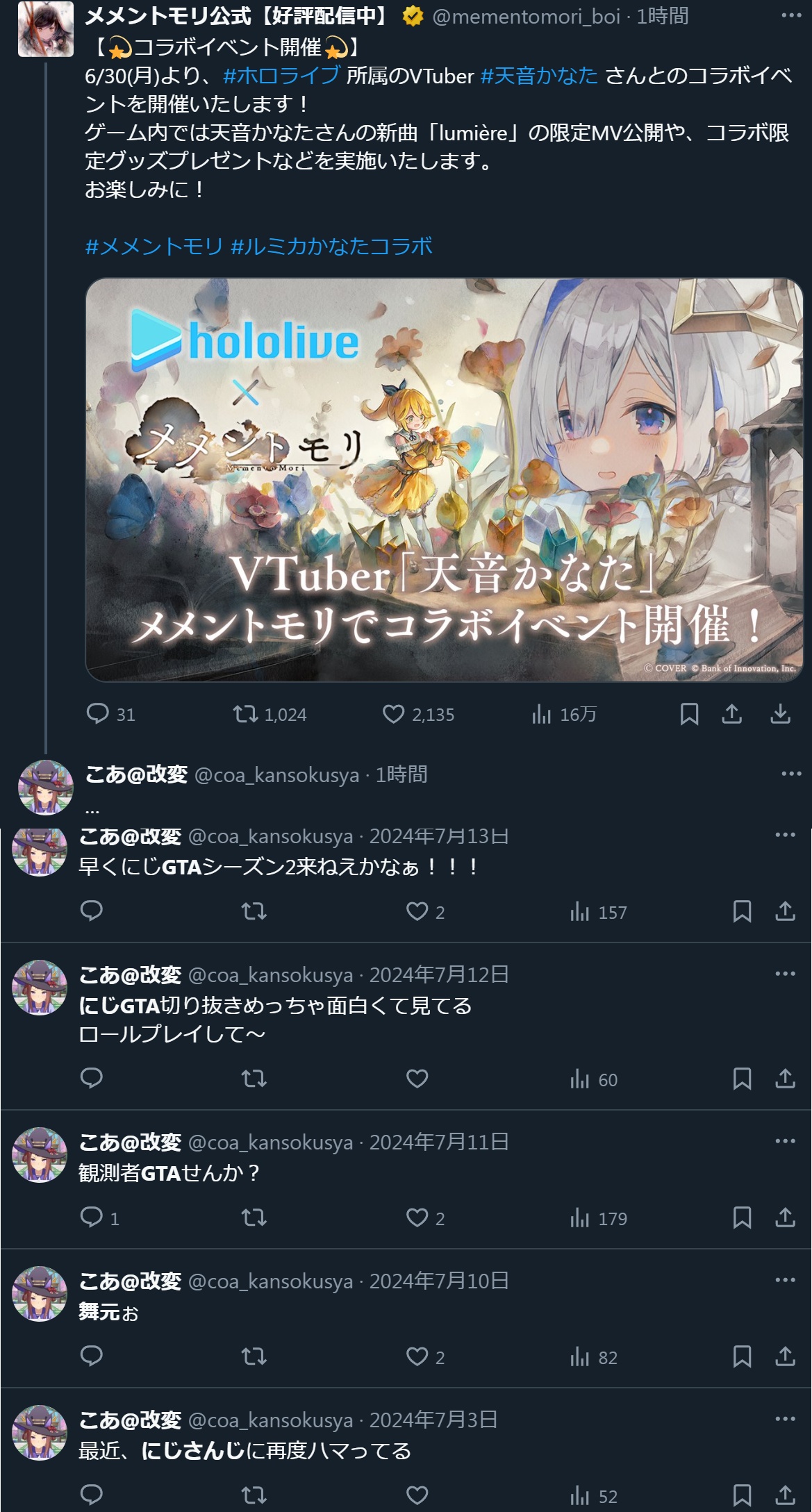
Task: Open メメントモリ公式 profile avatar
Action: [45, 28]
